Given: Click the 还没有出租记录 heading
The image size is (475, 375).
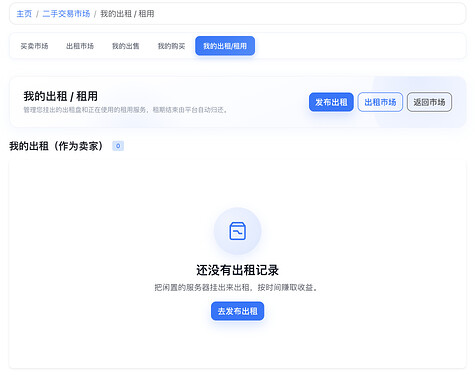Looking at the screenshot, I should [x=237, y=270].
